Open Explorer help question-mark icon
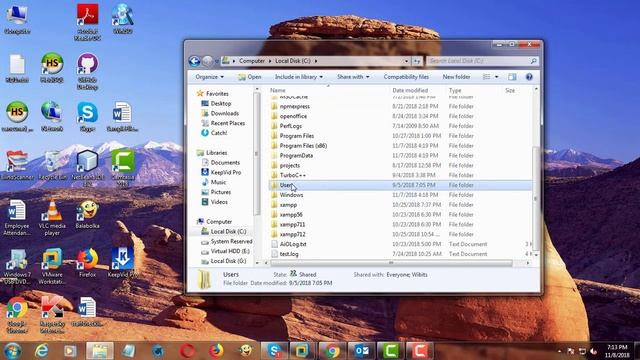Image resolution: width=640 pixels, height=360 pixels. click(529, 77)
